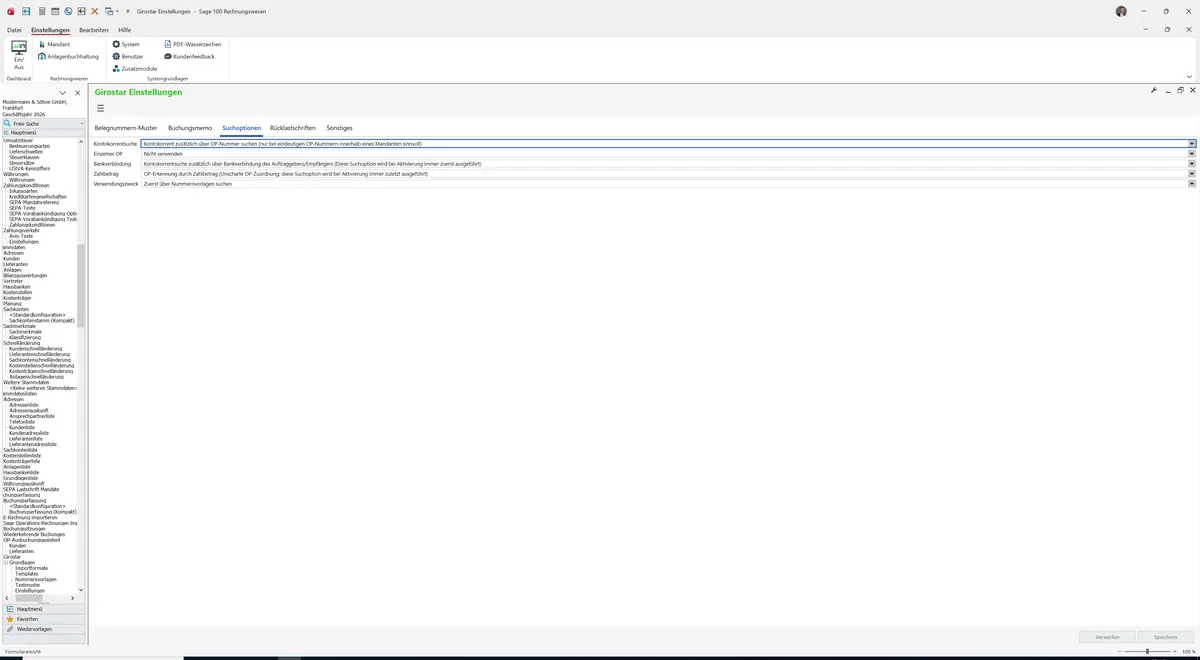Open the Zahlbetrag dropdown

point(1192,174)
